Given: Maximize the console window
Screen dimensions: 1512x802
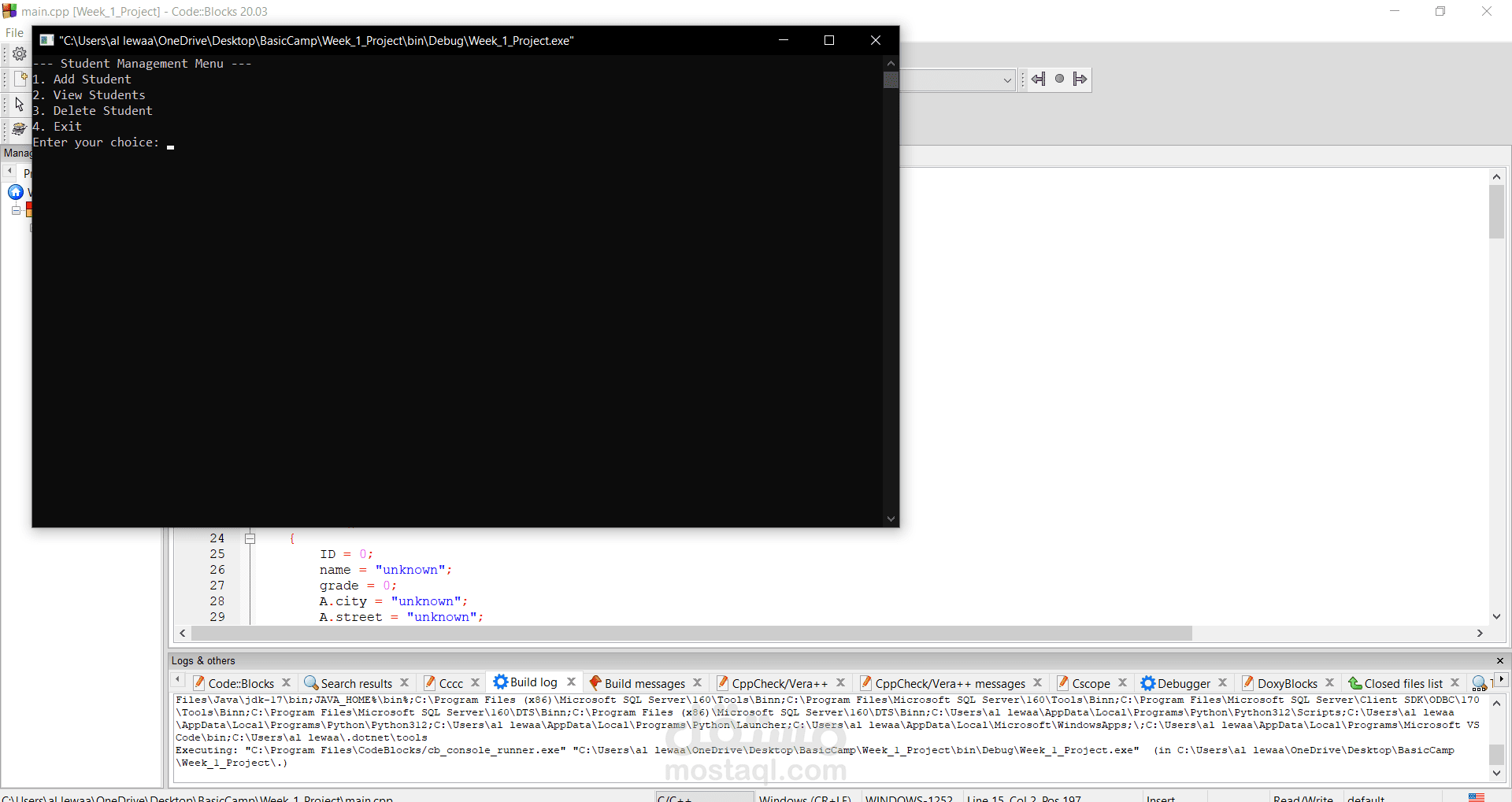Looking at the screenshot, I should [x=829, y=40].
